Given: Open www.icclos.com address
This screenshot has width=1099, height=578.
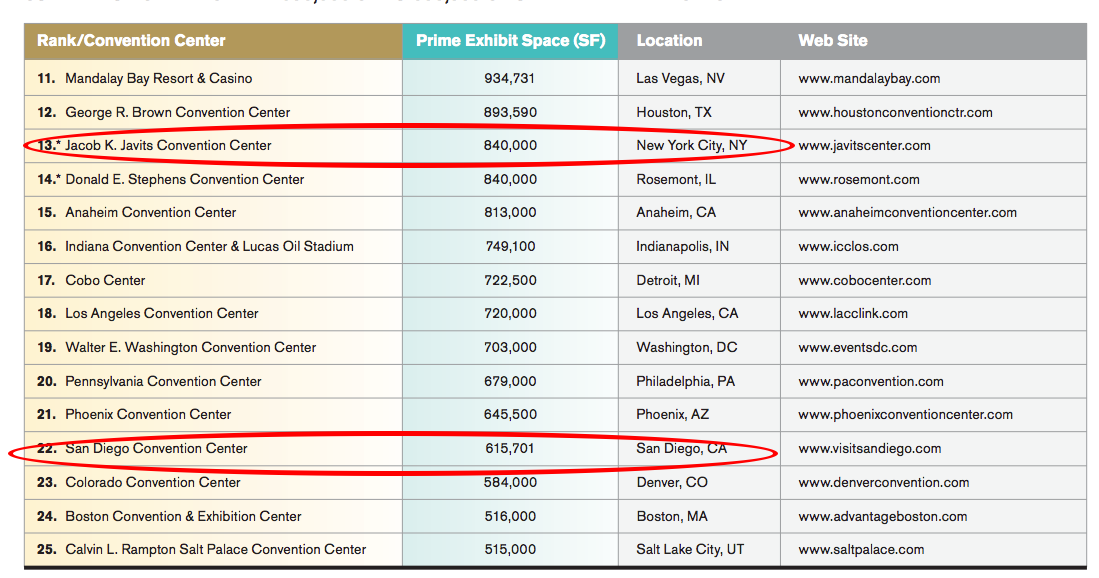Looking at the screenshot, I should tap(848, 247).
